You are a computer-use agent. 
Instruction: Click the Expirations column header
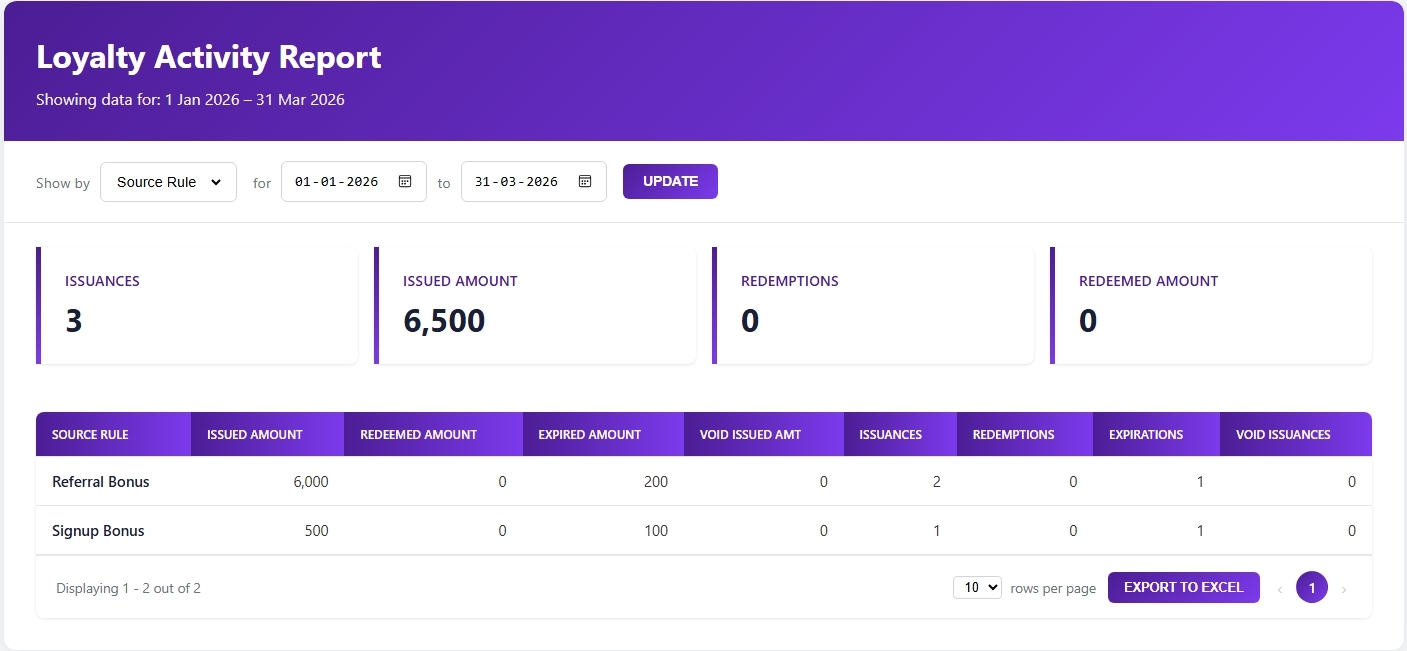[x=1145, y=435]
